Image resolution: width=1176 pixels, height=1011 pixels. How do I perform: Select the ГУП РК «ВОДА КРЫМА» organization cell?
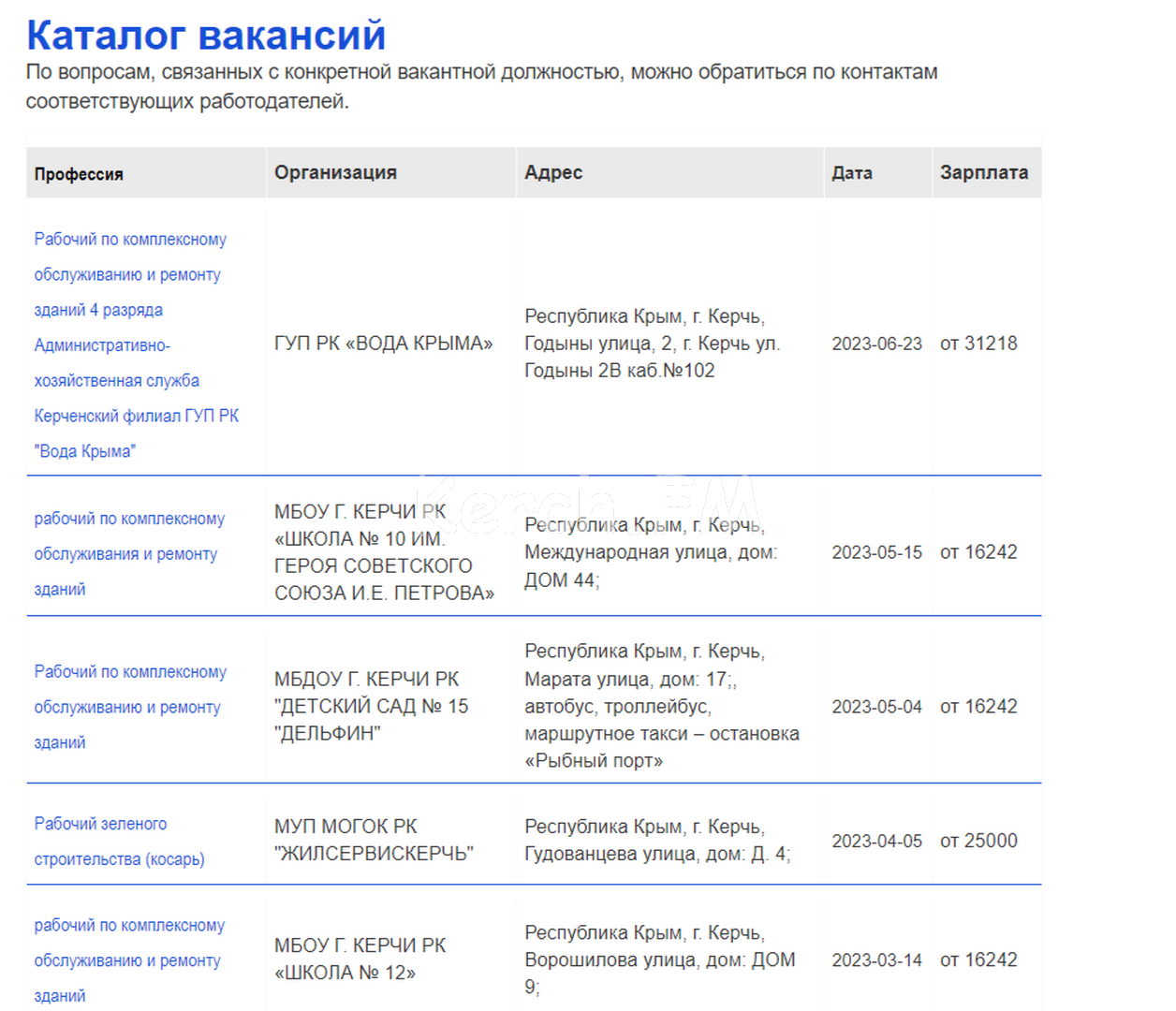[x=383, y=344]
